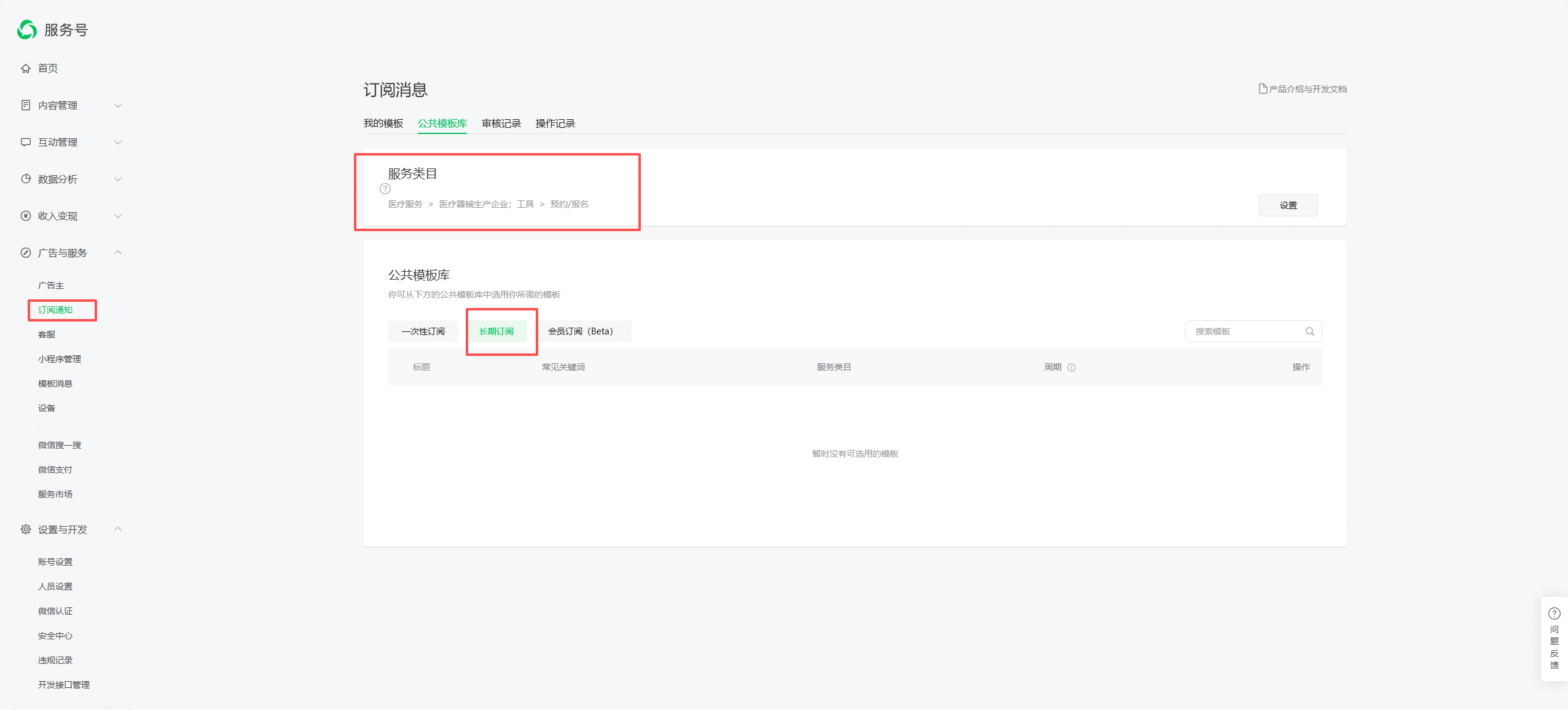The height and width of the screenshot is (710, 1568).
Task: Click the 搜索模板 search field
Action: (x=1244, y=331)
